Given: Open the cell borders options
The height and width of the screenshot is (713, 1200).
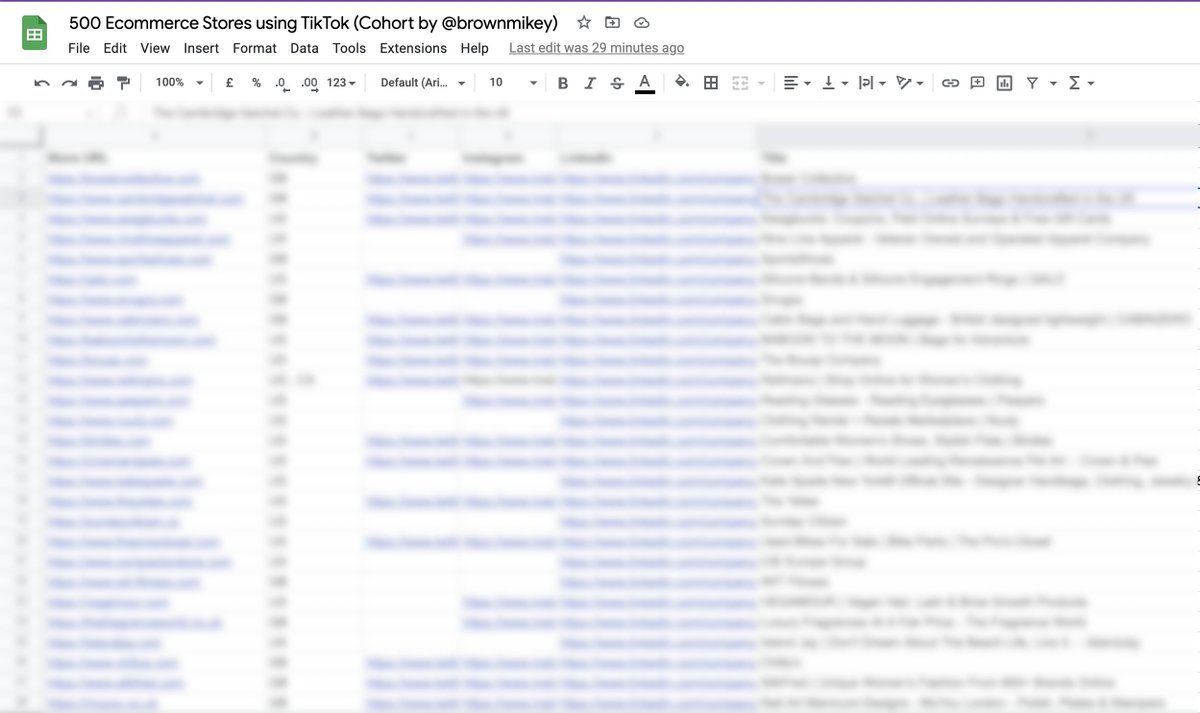Looking at the screenshot, I should 711,83.
